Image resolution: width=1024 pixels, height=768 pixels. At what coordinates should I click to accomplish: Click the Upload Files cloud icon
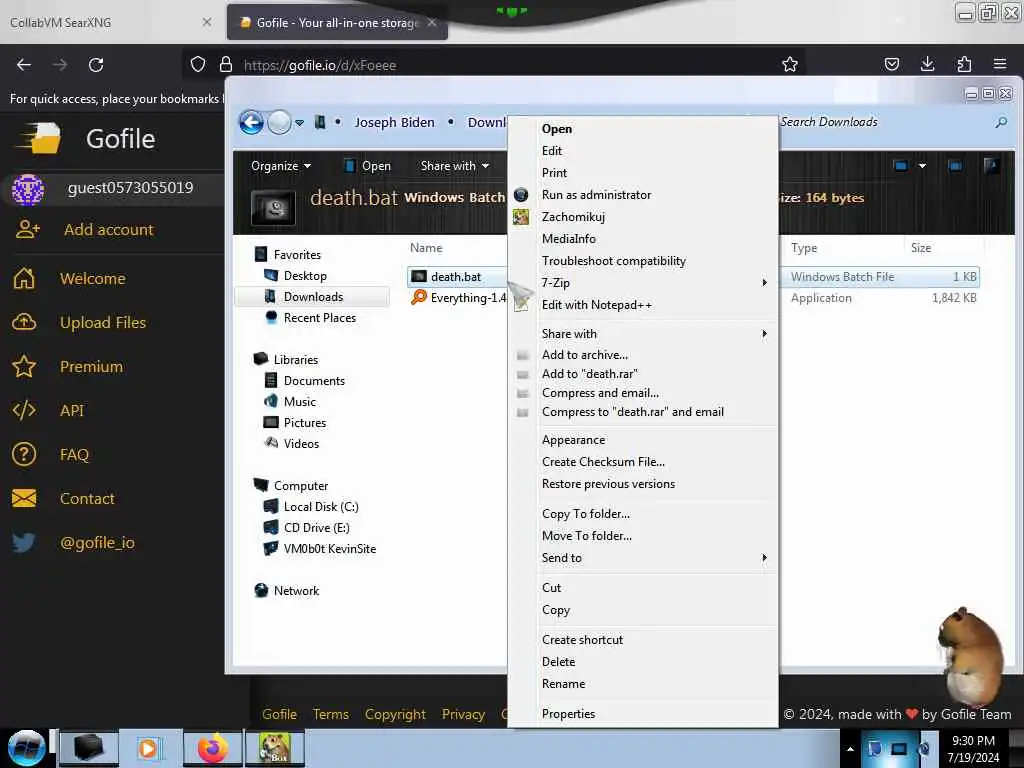pyautogui.click(x=24, y=322)
